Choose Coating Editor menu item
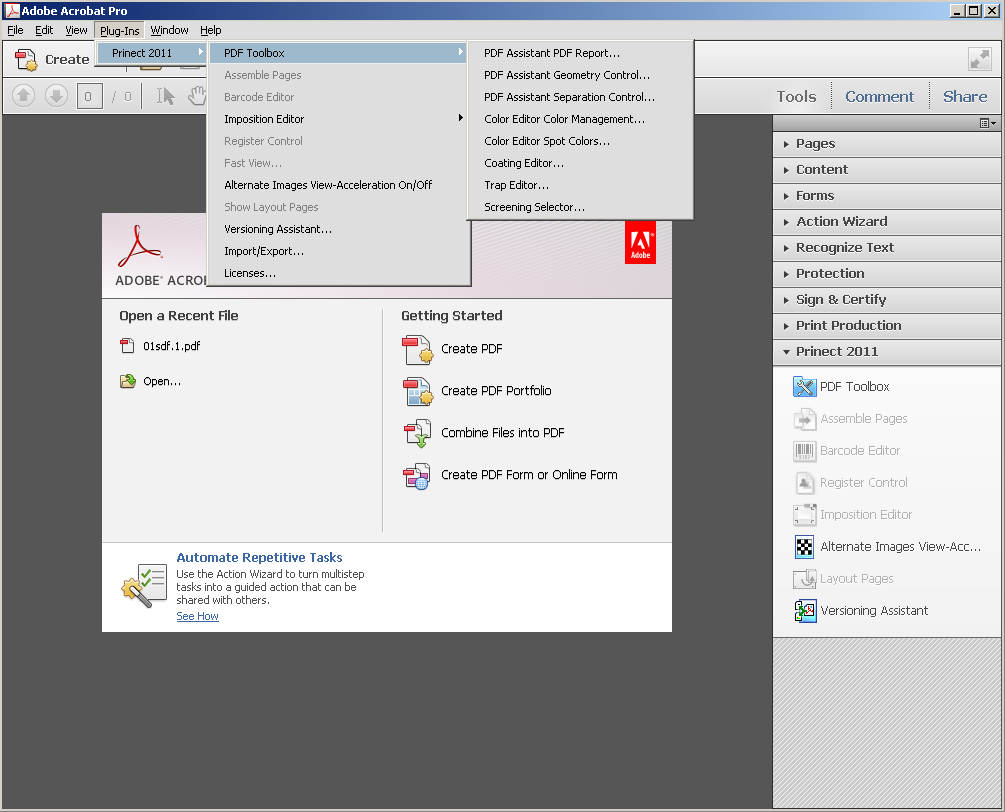This screenshot has width=1005, height=812. tap(581, 163)
